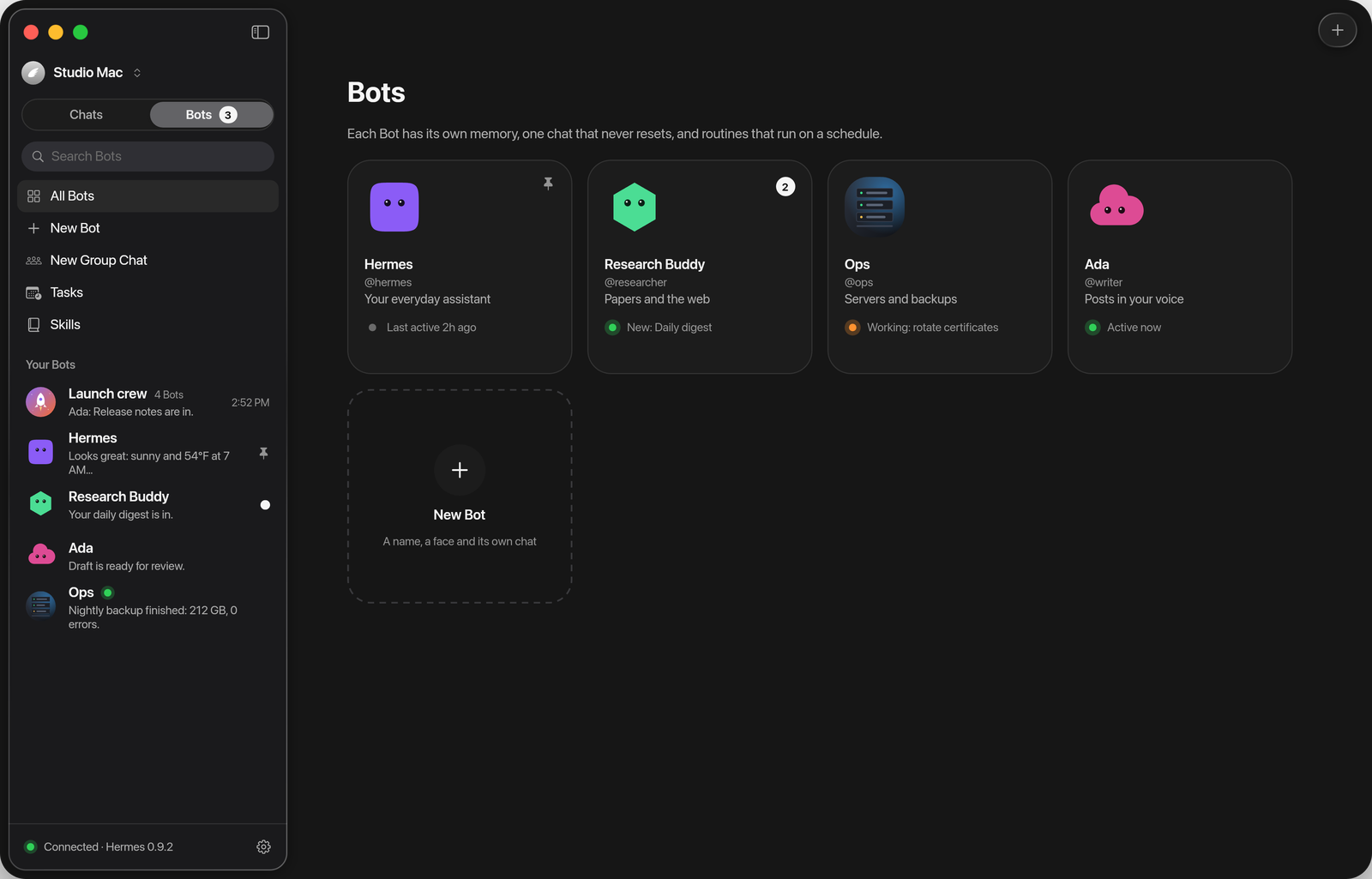Click the New Bot label in dashed card
This screenshot has height=879, width=1372.
coord(460,515)
